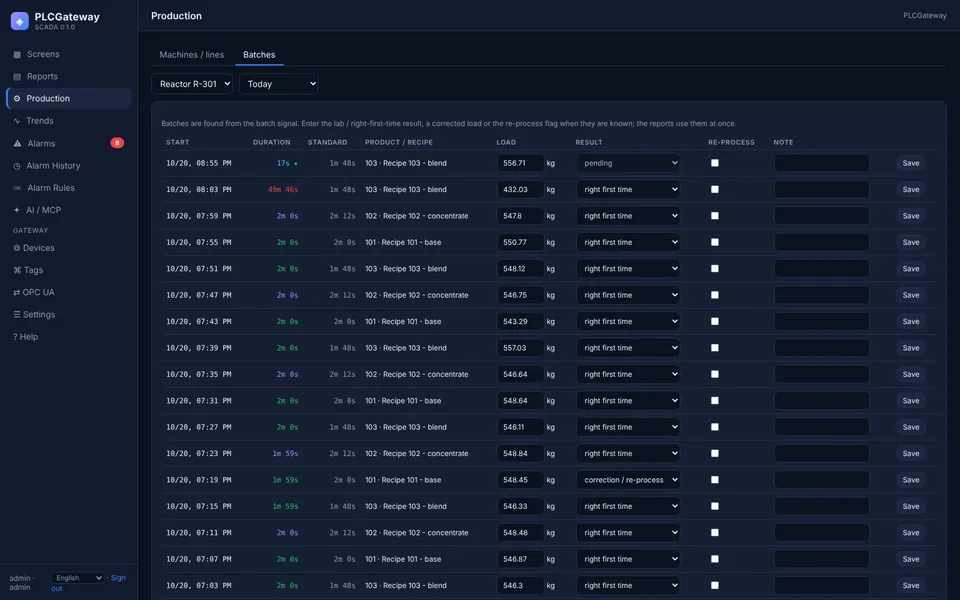Viewport: 960px width, 600px height.
Task: Click the load field showing 432.03
Action: [520, 189]
